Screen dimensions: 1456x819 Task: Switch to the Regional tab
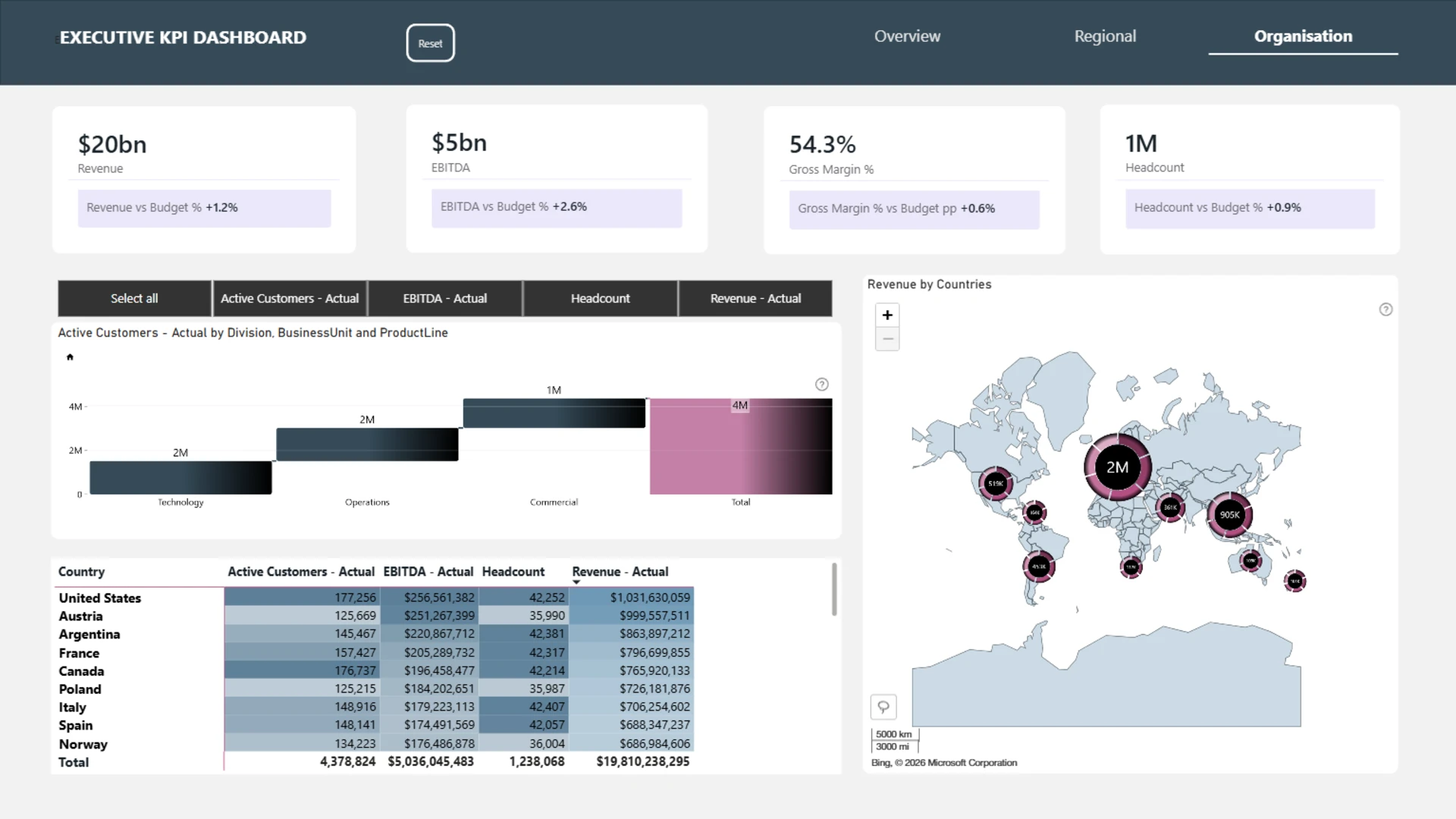coord(1105,36)
